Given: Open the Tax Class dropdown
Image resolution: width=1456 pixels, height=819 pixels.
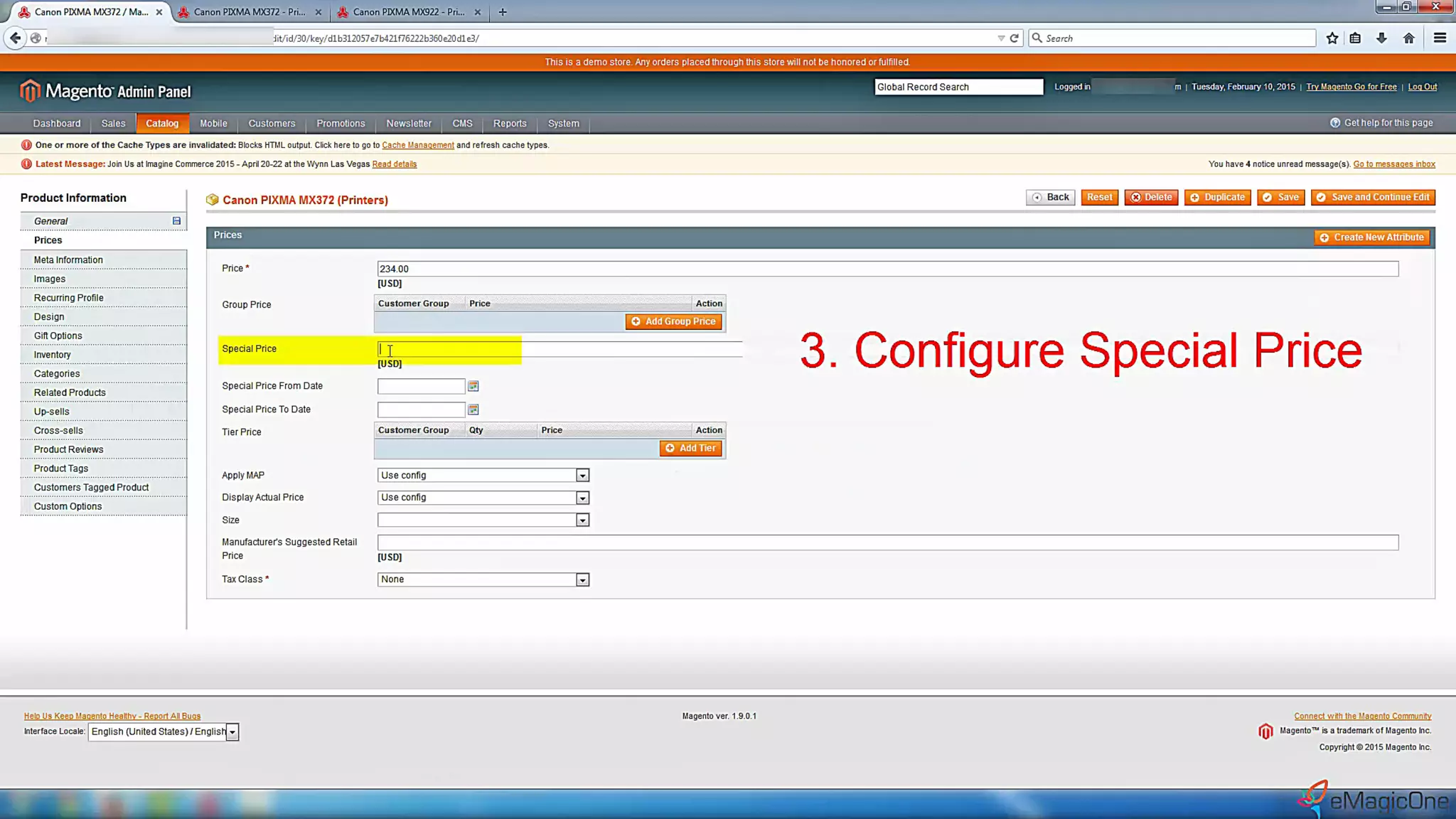Looking at the screenshot, I should click(582, 580).
